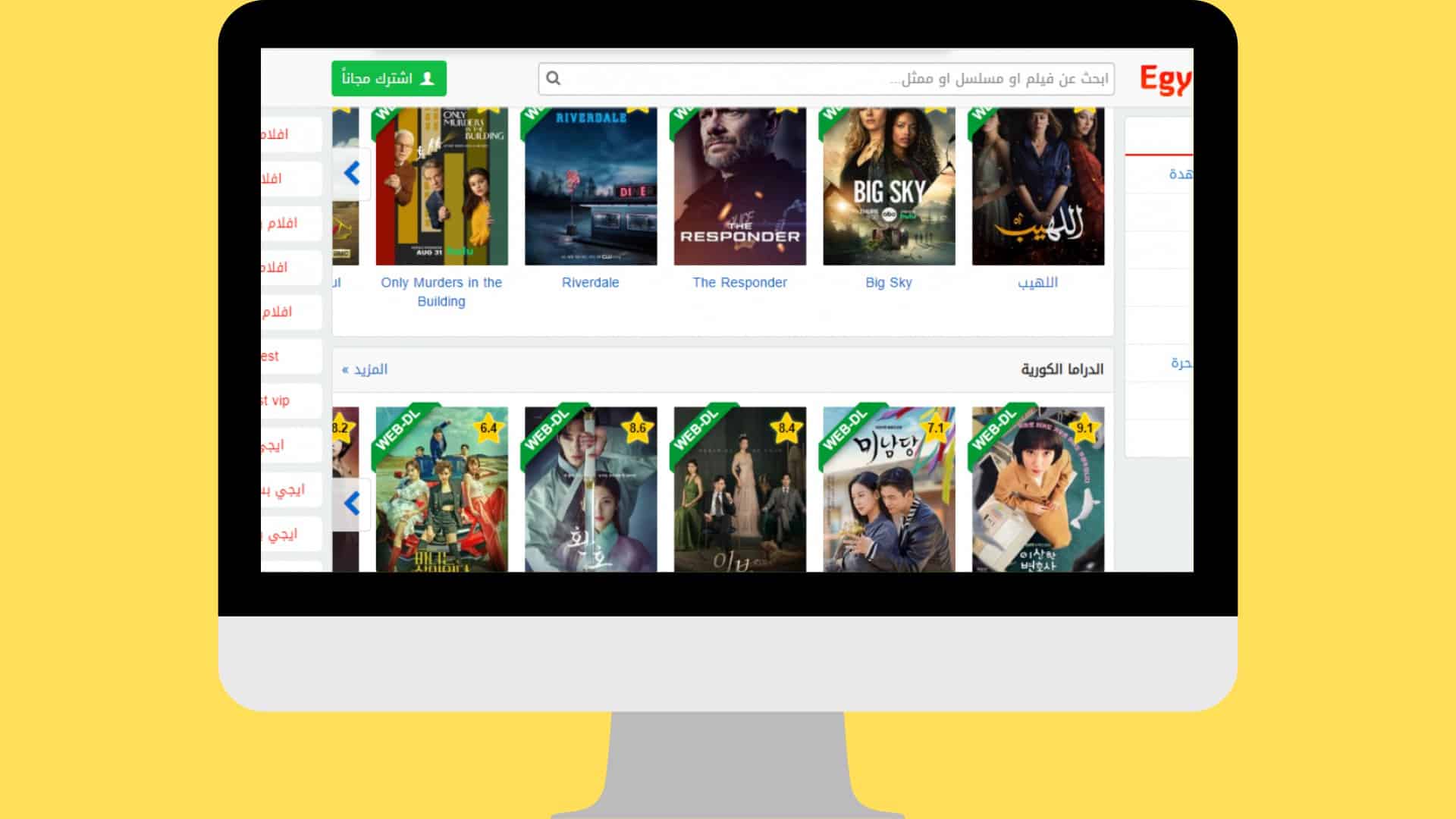The image size is (1456, 819).
Task: Click the 8.4 rating star badge
Action: (x=786, y=428)
